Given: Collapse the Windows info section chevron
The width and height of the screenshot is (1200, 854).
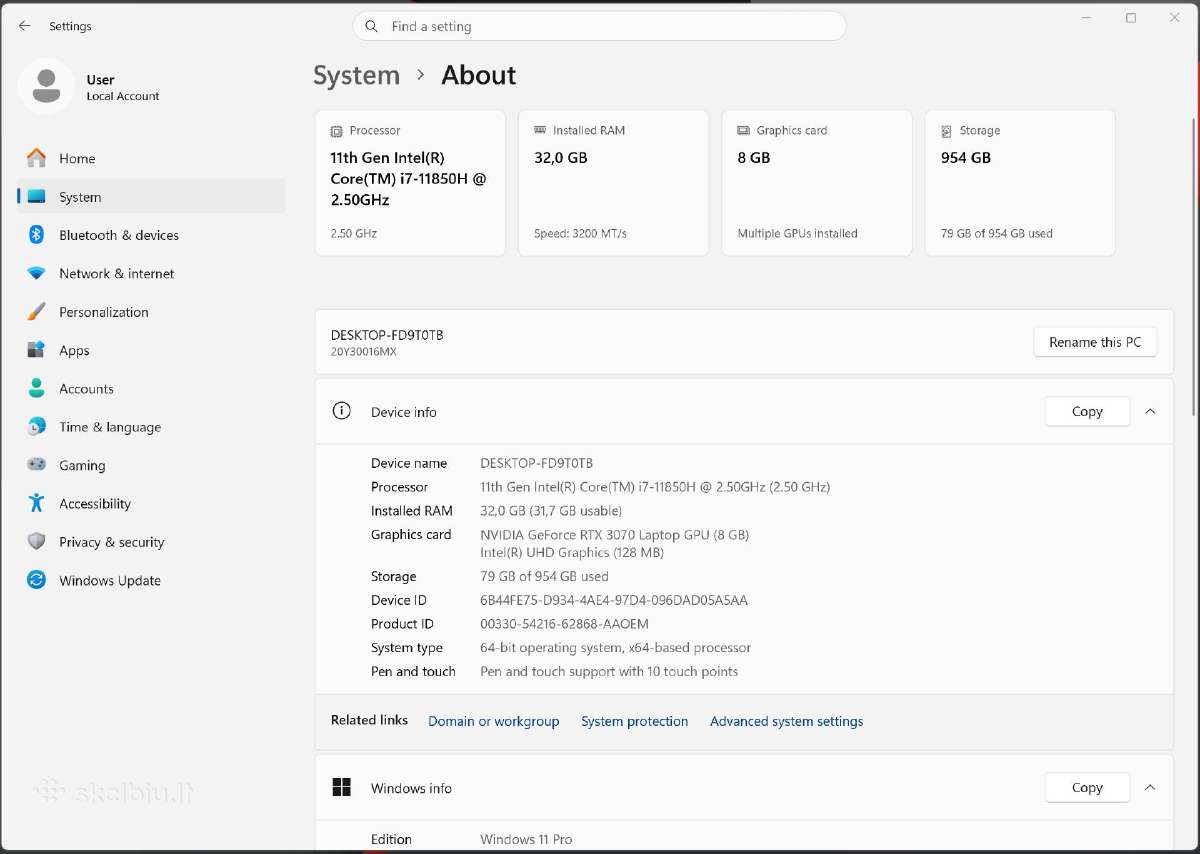Looking at the screenshot, I should click(x=1150, y=788).
